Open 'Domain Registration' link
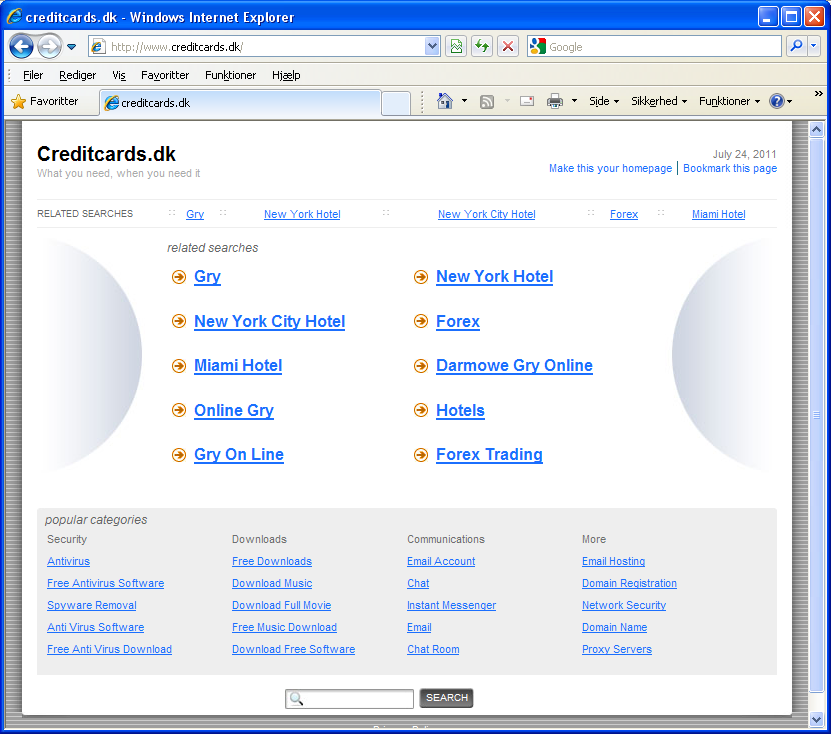Viewport: 831px width, 734px height. (629, 583)
